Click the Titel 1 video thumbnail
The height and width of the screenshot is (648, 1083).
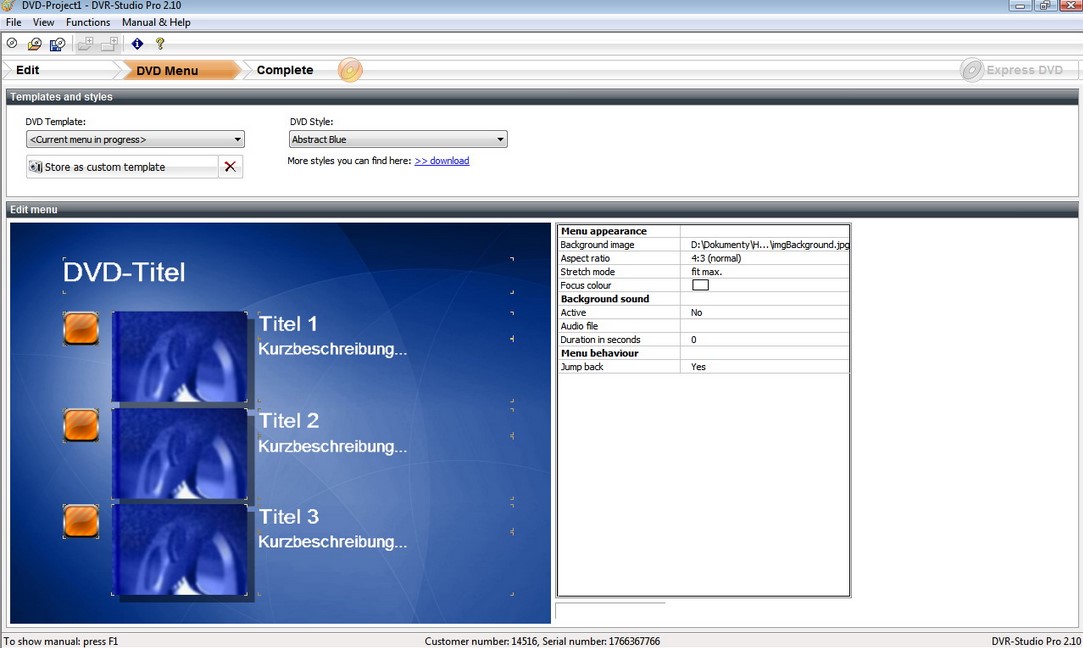[180, 356]
